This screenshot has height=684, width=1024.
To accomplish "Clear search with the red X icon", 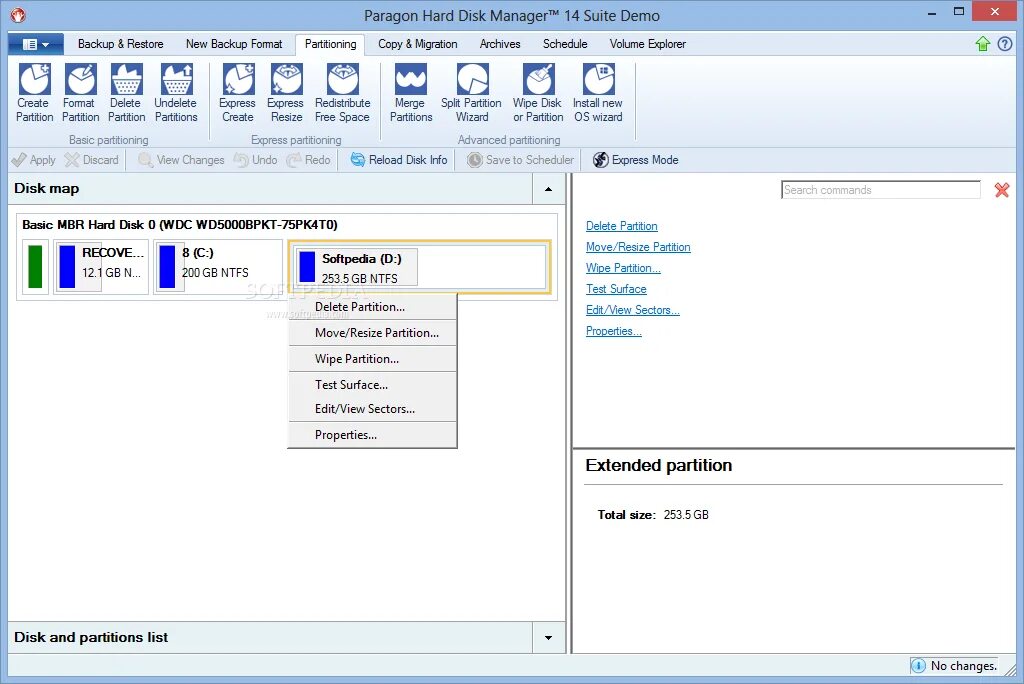I will [x=1002, y=190].
